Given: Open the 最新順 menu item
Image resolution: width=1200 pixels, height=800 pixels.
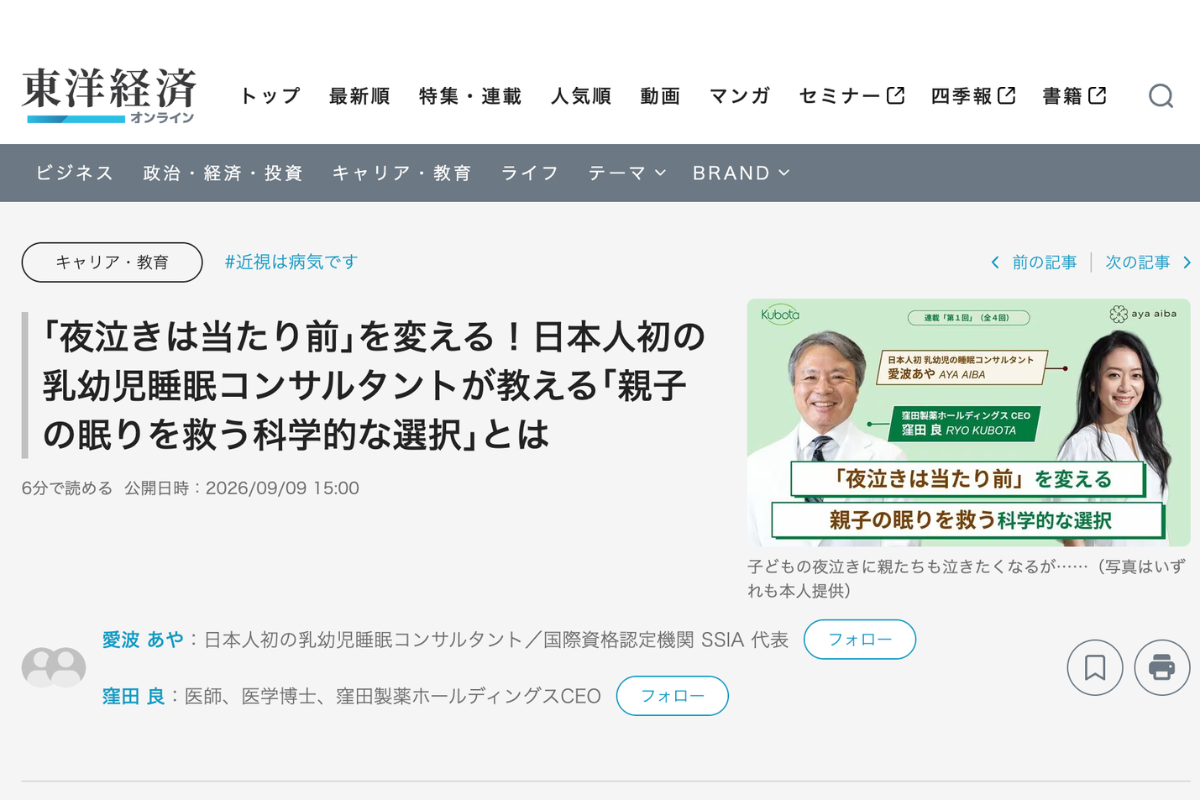Looking at the screenshot, I should [x=360, y=96].
